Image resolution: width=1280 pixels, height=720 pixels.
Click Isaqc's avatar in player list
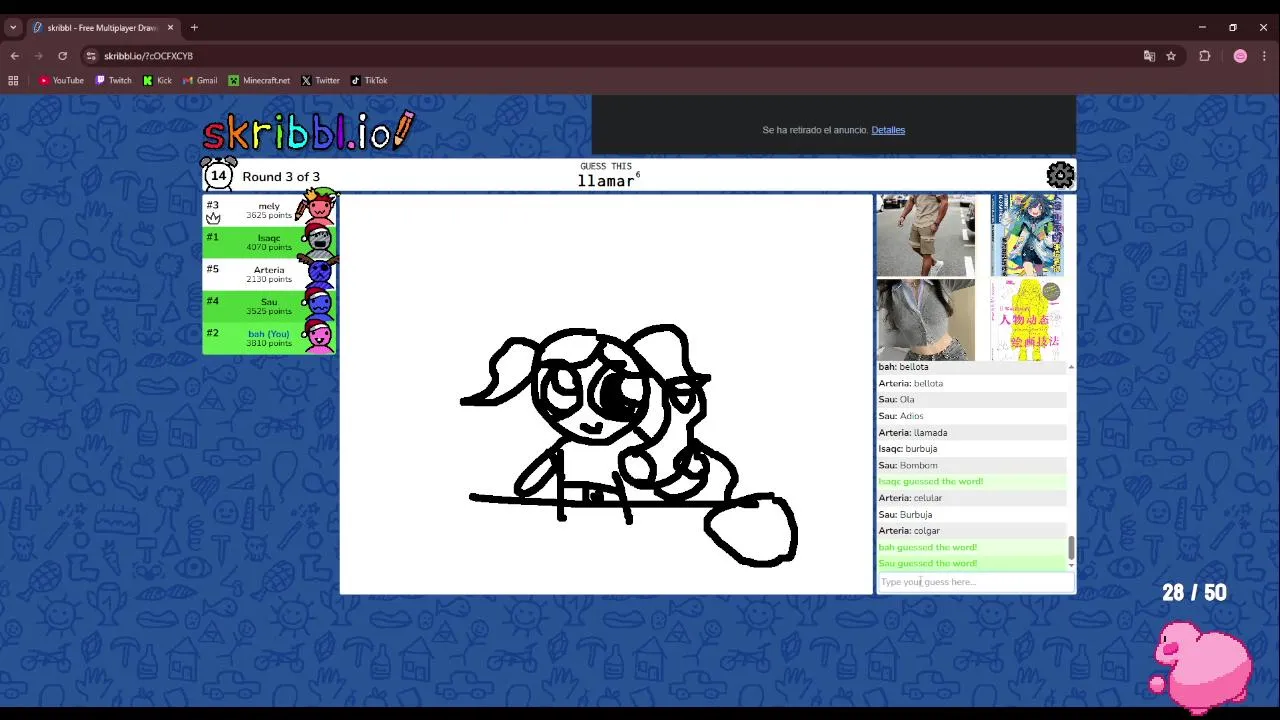pos(319,242)
